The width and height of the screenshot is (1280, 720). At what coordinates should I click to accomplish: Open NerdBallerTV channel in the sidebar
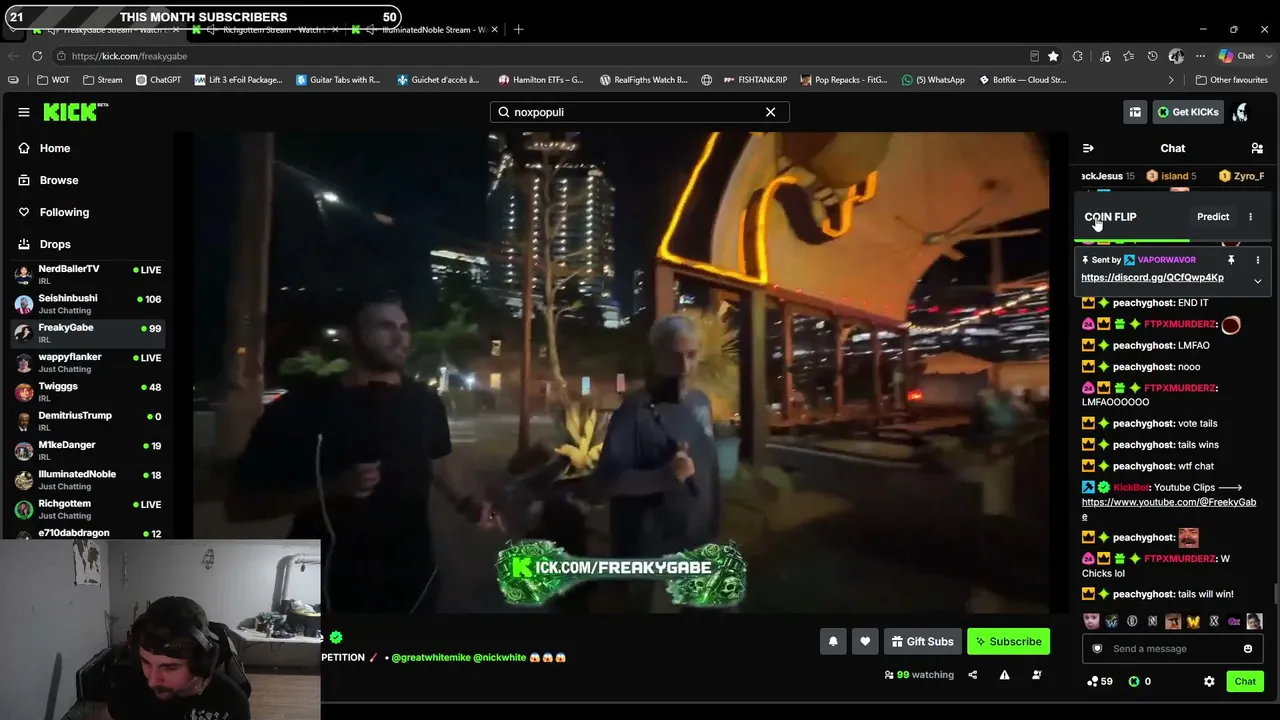(x=88, y=274)
